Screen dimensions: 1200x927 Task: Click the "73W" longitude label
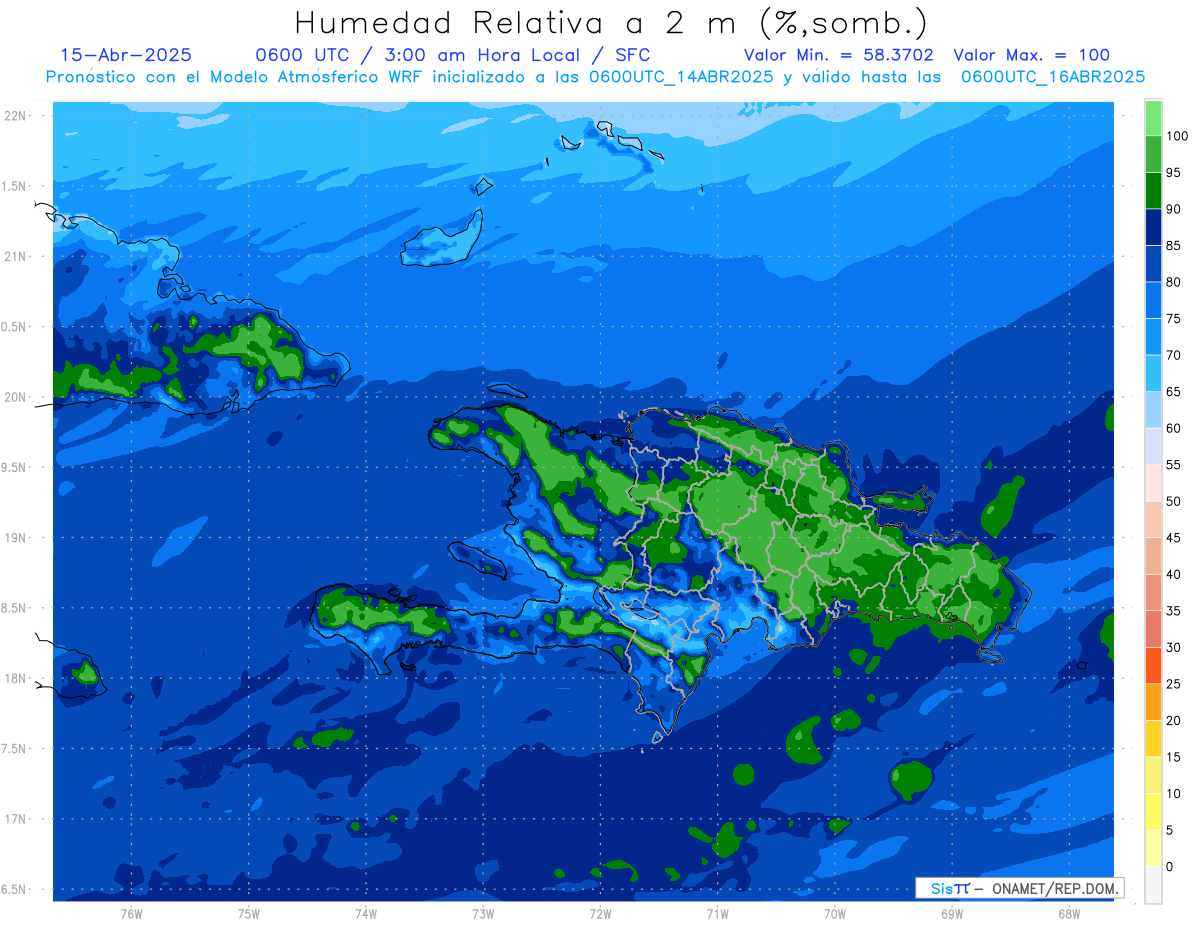pos(483,914)
